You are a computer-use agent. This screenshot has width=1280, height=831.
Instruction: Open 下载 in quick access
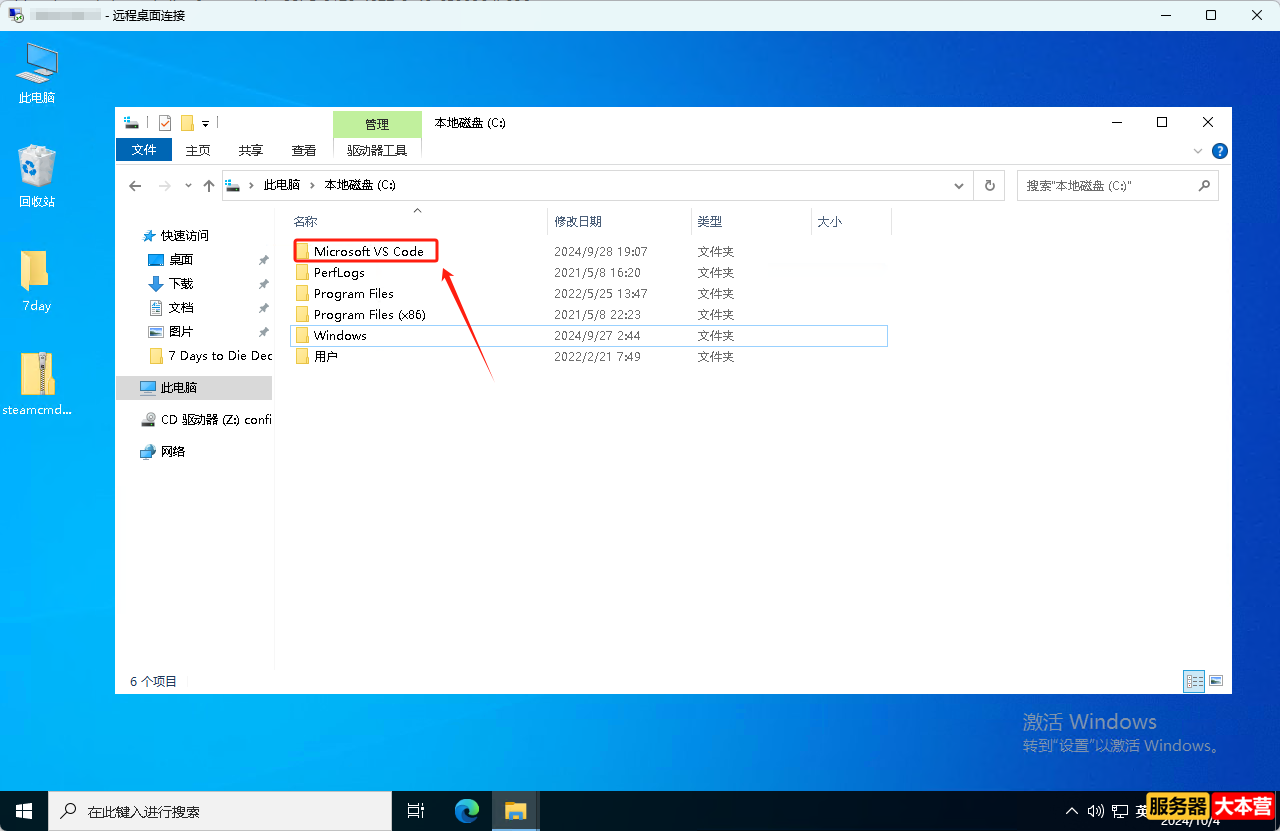pyautogui.click(x=181, y=284)
